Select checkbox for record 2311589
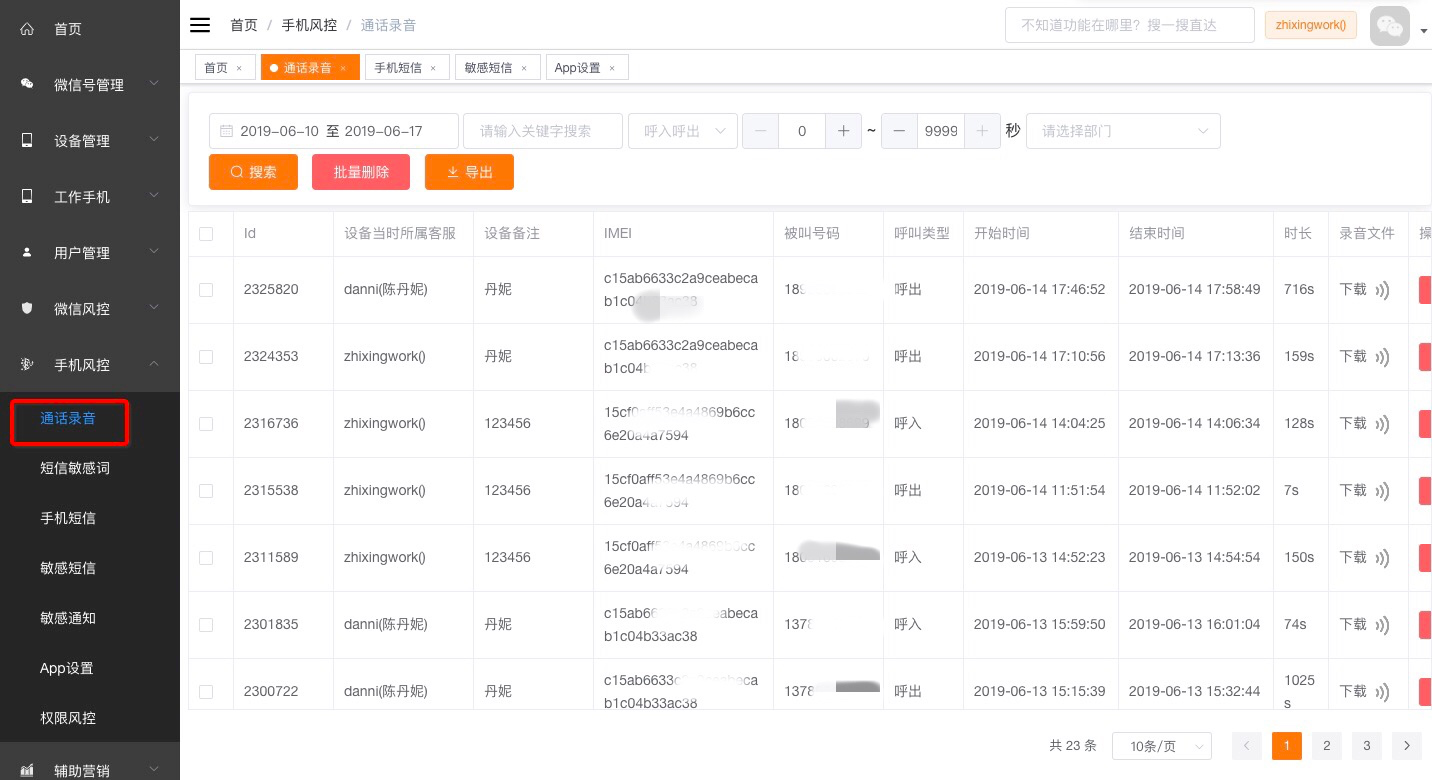The image size is (1432, 780). (x=206, y=558)
